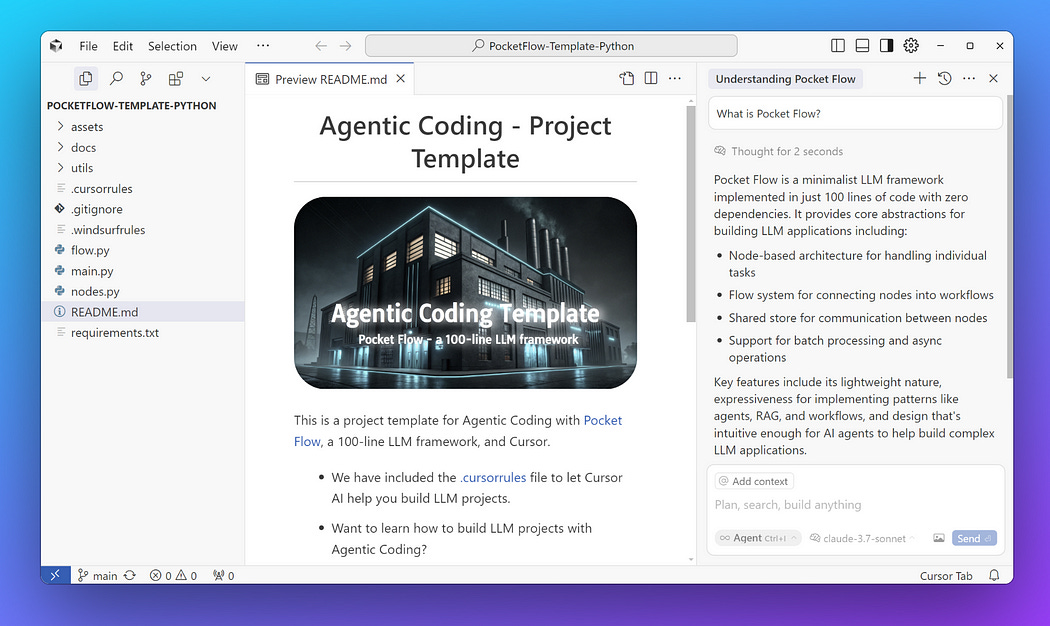Image resolution: width=1050 pixels, height=626 pixels.
Task: Open the claude-3.7-sonnet model dropdown
Action: point(863,537)
